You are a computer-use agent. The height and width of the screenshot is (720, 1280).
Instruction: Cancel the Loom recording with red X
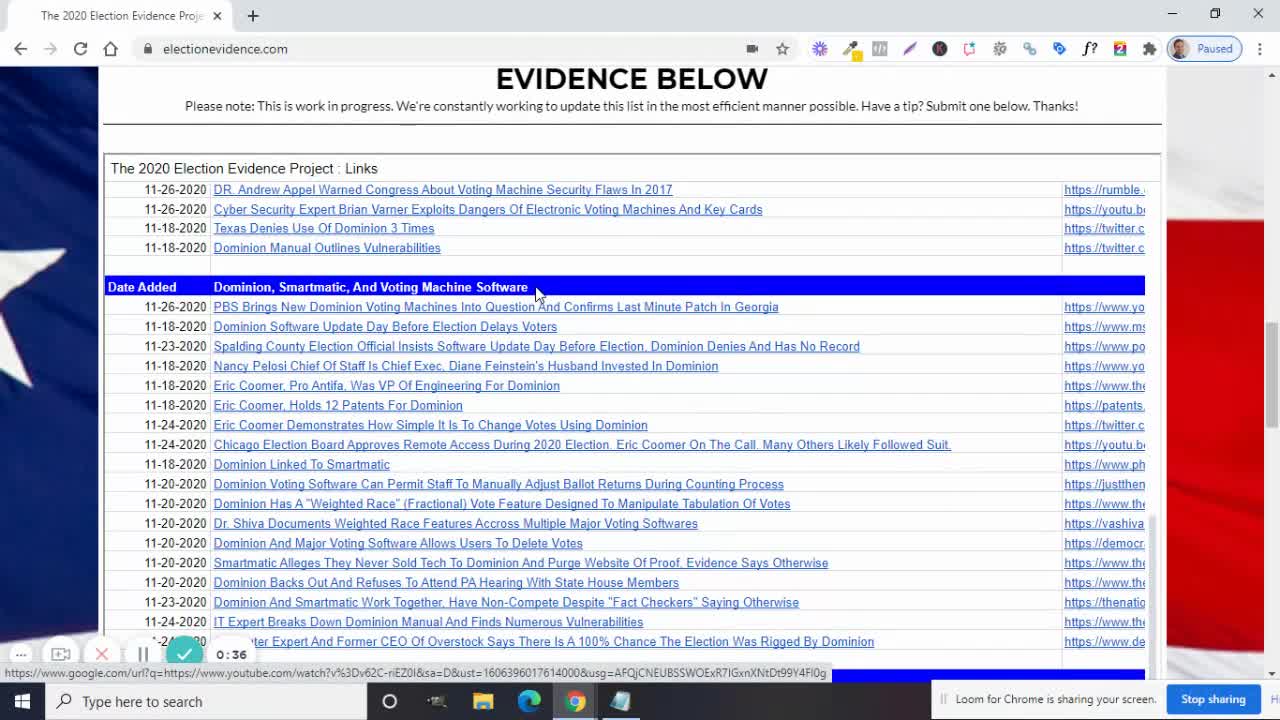(x=102, y=654)
